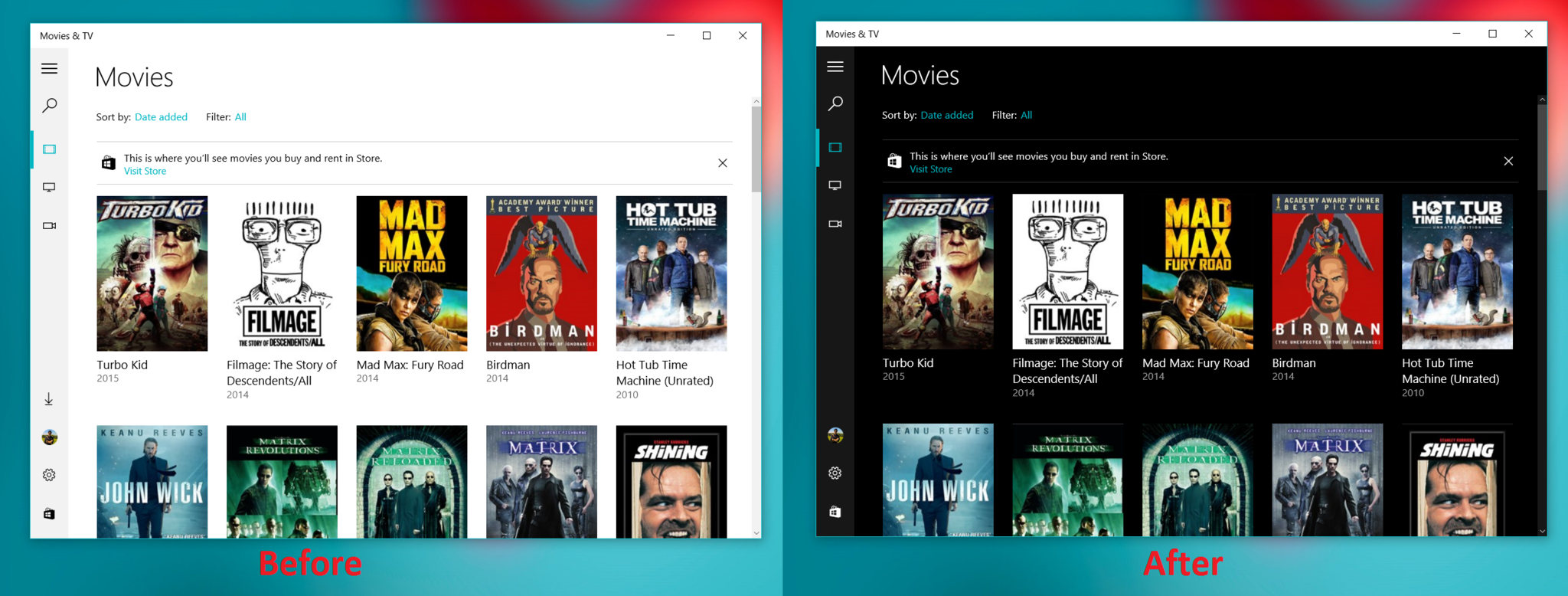The height and width of the screenshot is (596, 1568).
Task: Open Hot Tub Time Machine poster, dark-theme window
Action: pyautogui.click(x=1458, y=272)
